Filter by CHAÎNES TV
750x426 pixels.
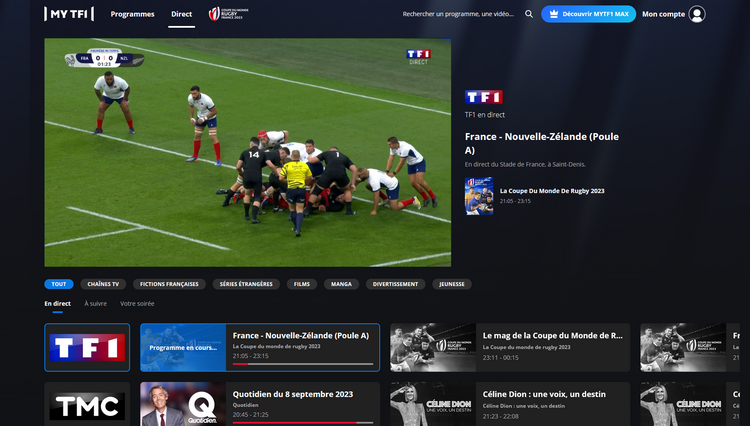[103, 284]
